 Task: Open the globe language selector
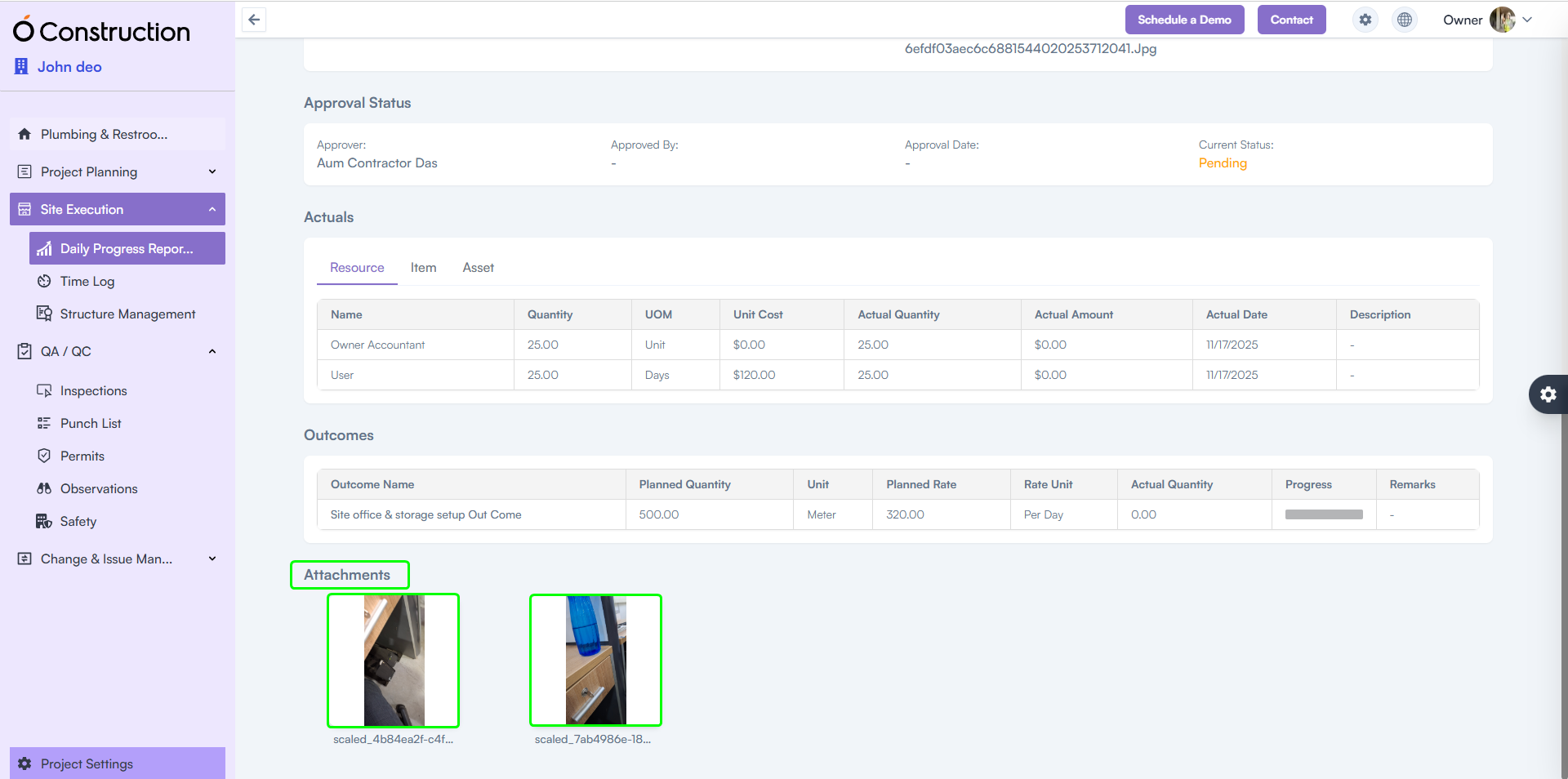pos(1404,20)
